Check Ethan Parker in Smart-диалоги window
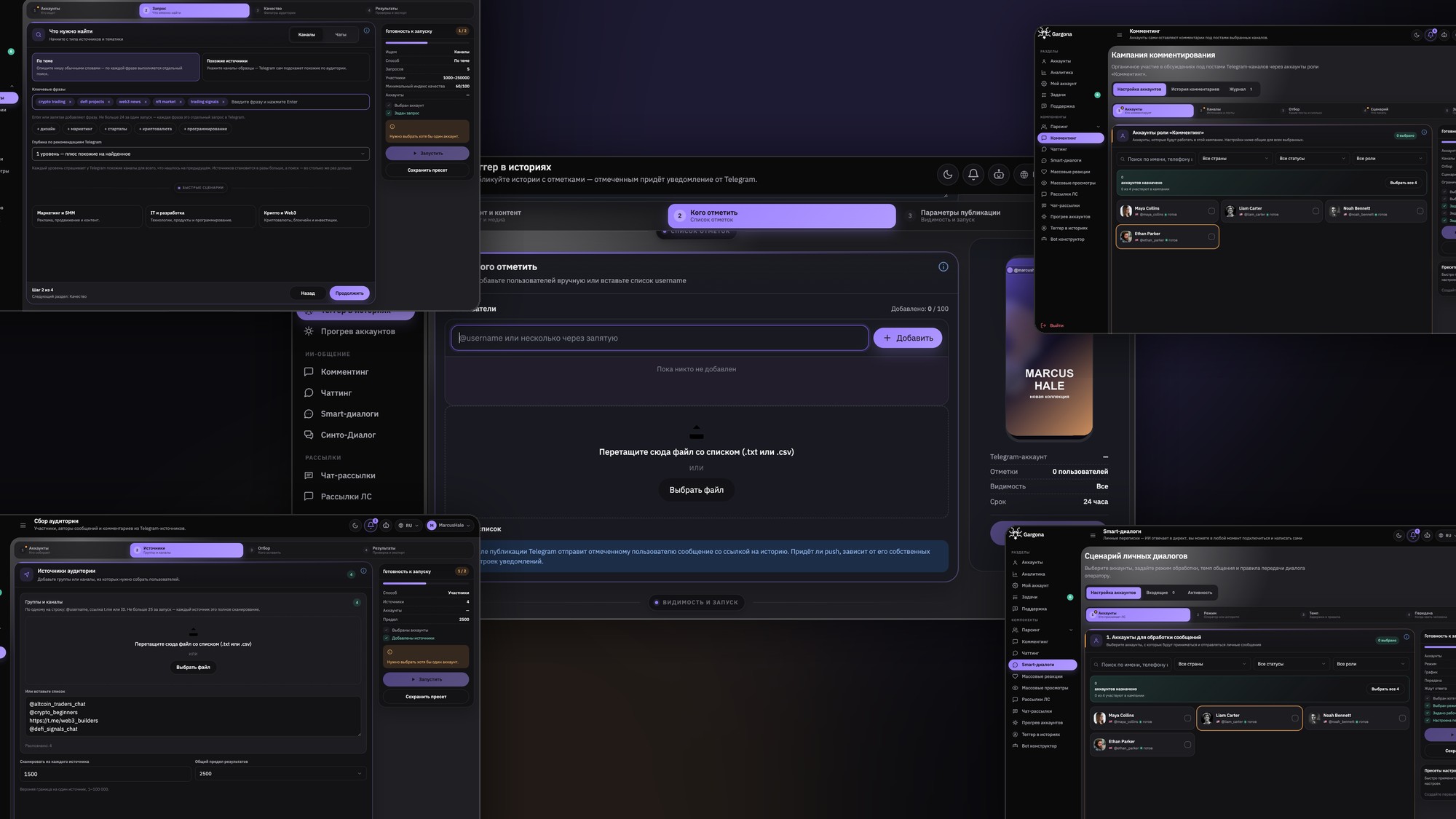1456x819 pixels. (x=1187, y=745)
